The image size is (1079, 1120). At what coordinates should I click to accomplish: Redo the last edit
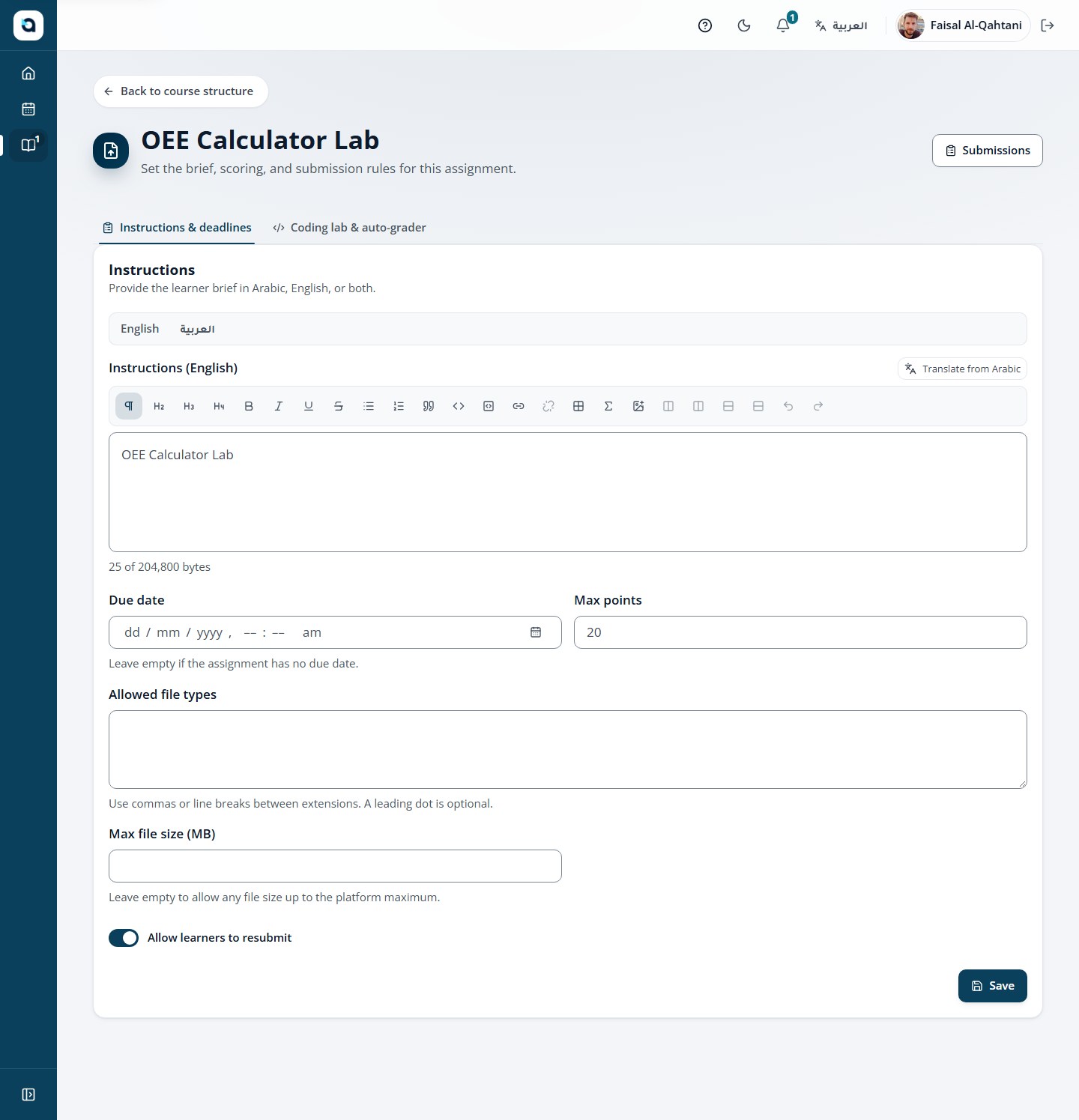tap(818, 406)
